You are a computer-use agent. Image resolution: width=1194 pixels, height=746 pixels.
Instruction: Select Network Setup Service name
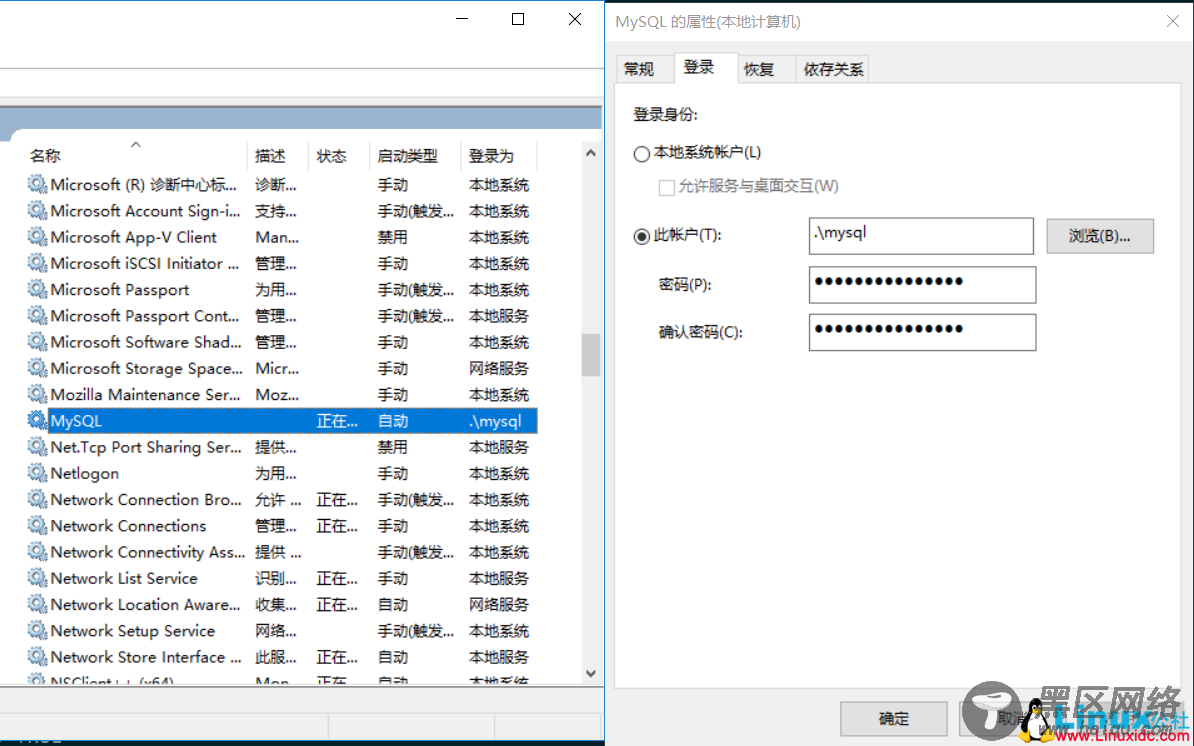[132, 631]
